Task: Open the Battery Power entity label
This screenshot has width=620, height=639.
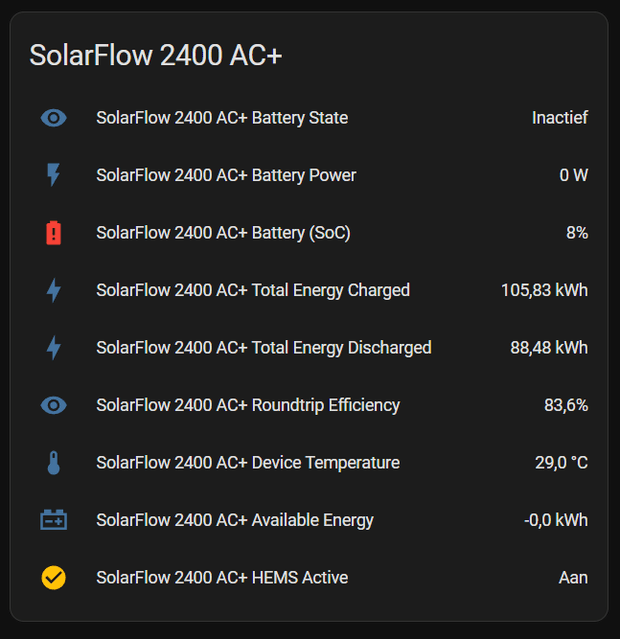Action: tap(226, 176)
